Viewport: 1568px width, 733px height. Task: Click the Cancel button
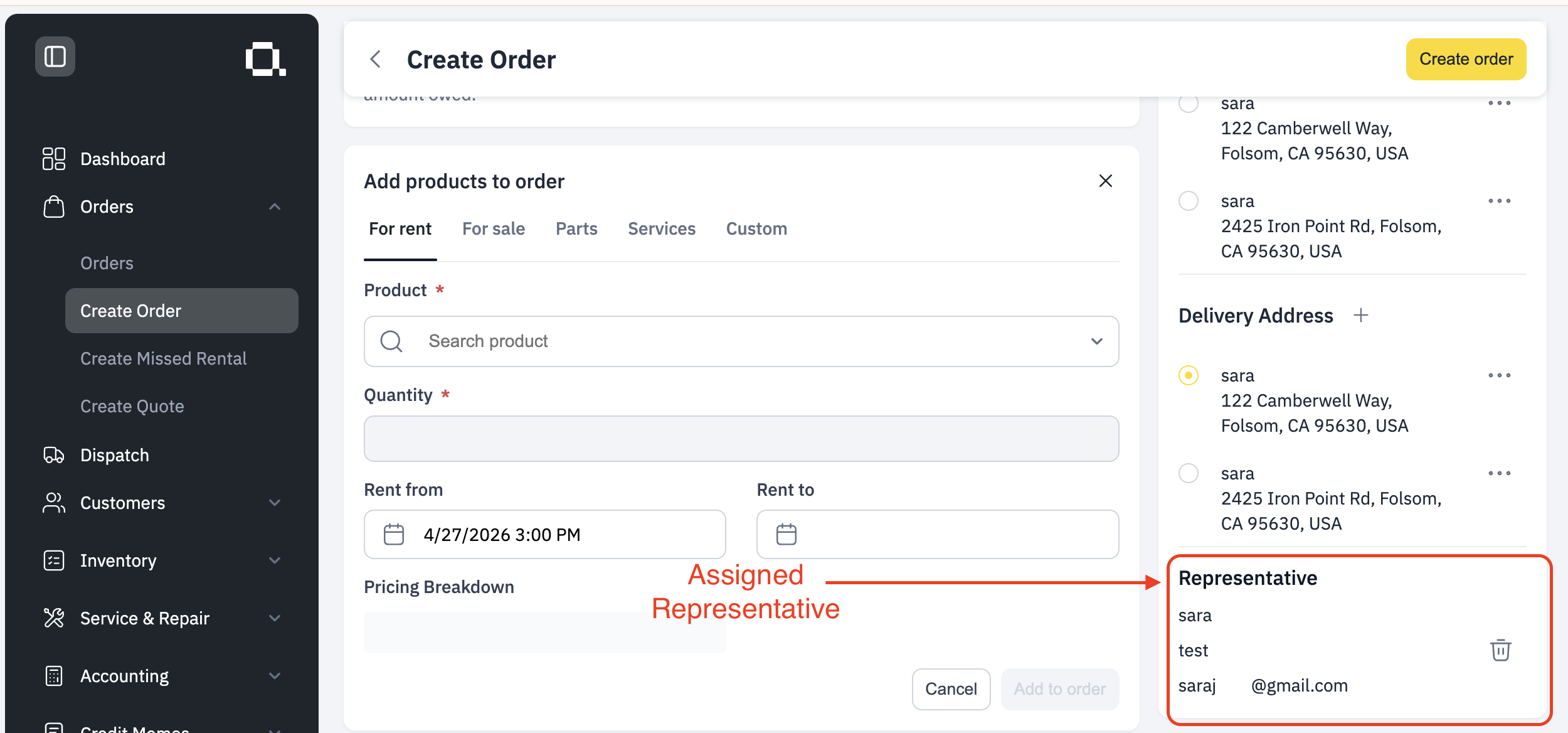[x=951, y=689]
